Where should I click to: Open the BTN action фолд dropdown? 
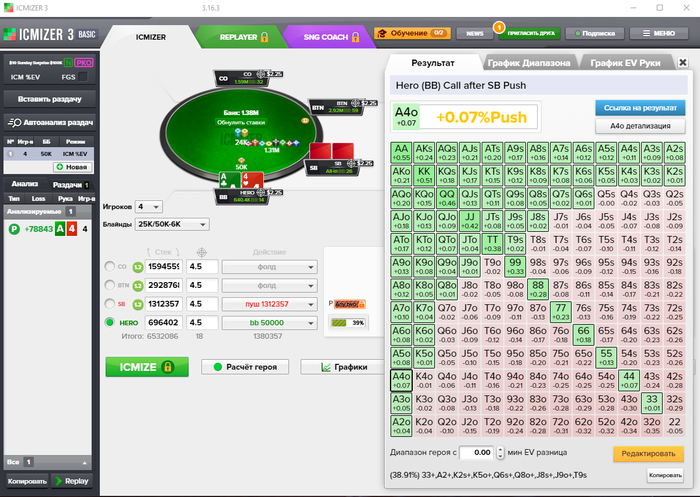click(270, 285)
